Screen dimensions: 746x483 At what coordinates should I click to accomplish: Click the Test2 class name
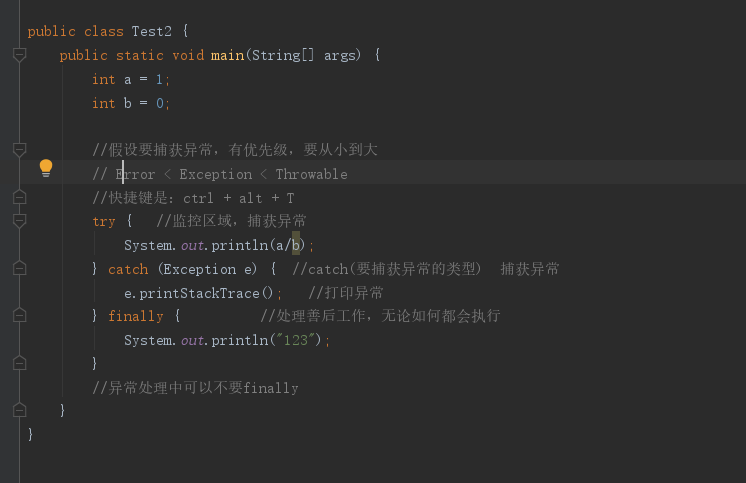pos(152,31)
